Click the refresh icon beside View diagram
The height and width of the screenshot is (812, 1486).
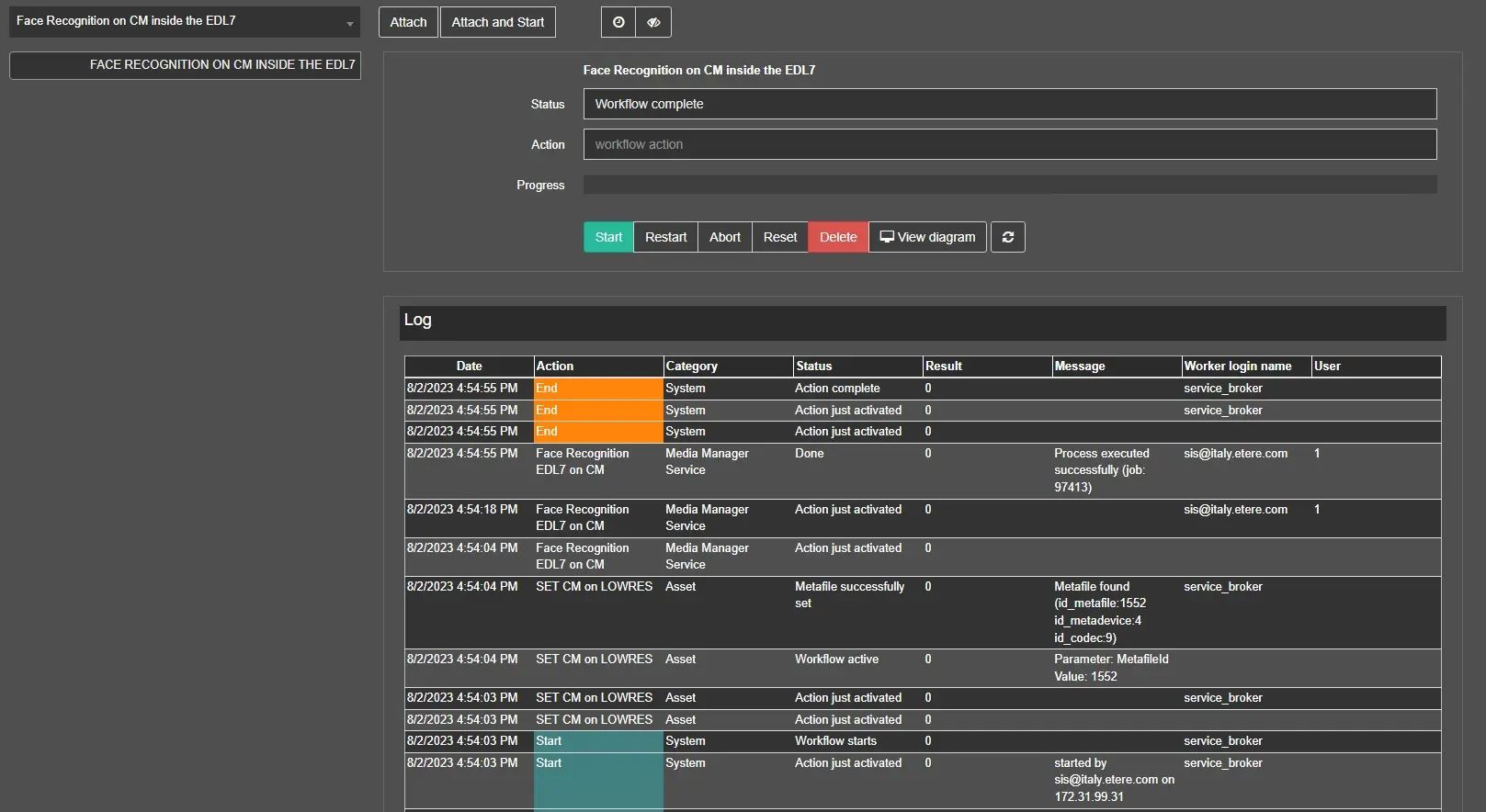tap(1007, 237)
